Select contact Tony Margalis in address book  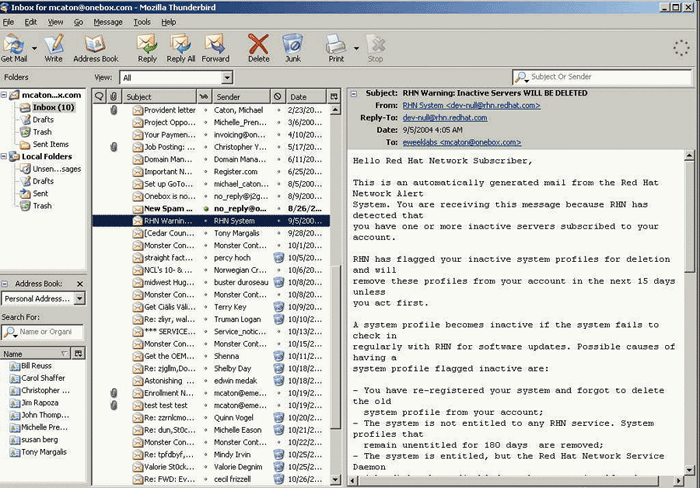tap(44, 452)
